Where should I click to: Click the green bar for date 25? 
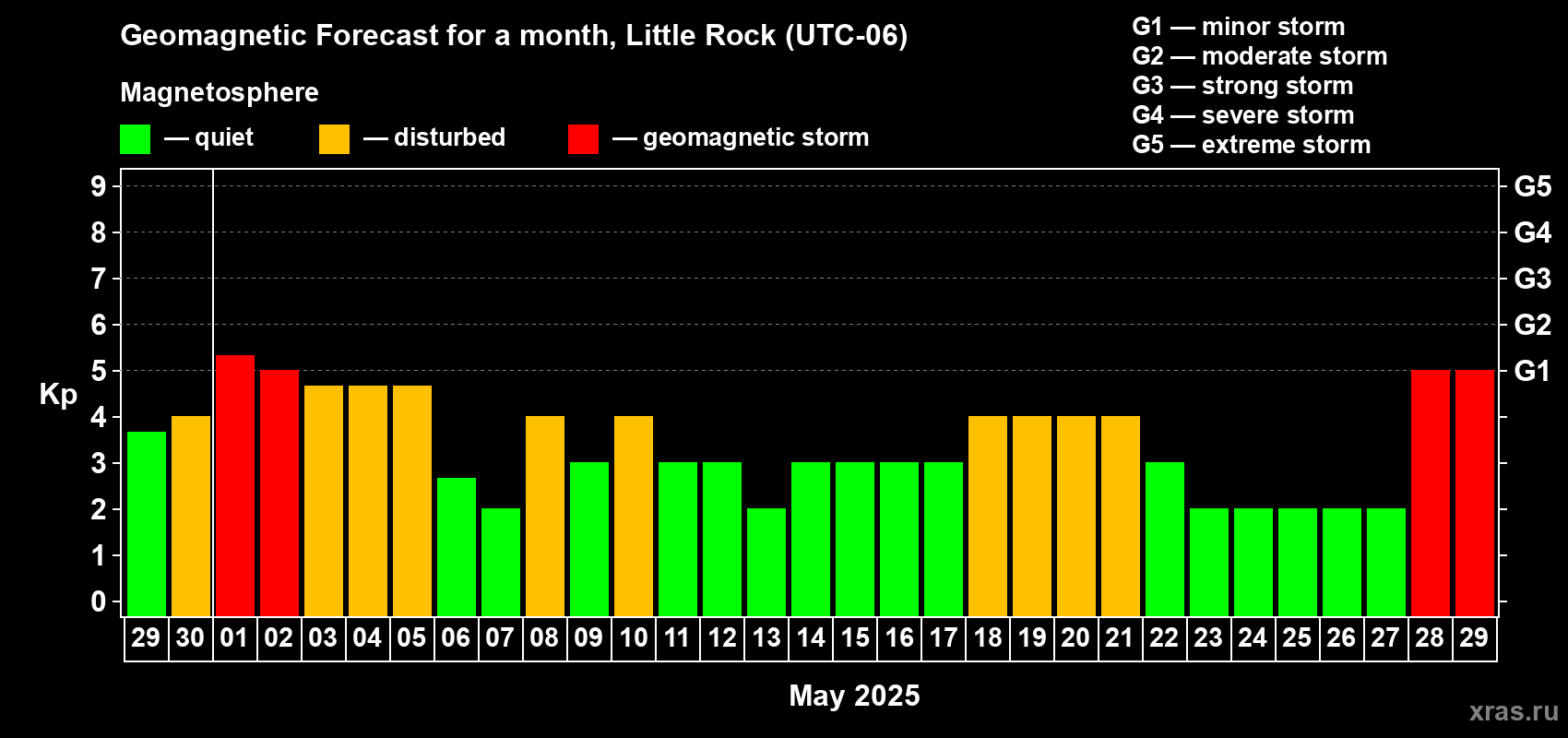coord(1298,562)
